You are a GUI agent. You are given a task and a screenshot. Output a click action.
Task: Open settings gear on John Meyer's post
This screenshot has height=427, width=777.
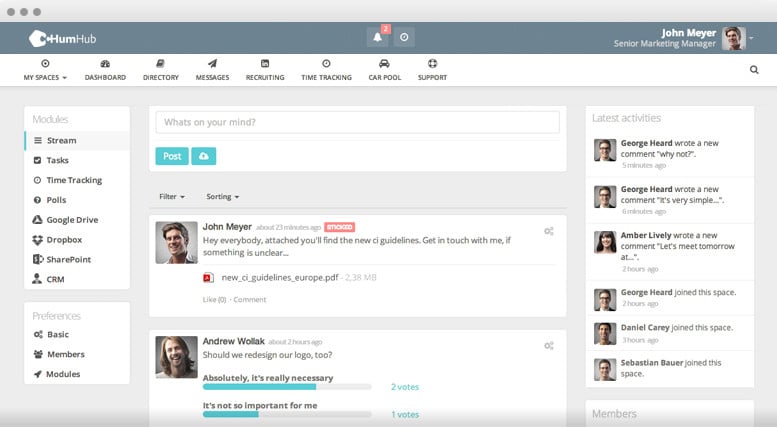pyautogui.click(x=549, y=231)
